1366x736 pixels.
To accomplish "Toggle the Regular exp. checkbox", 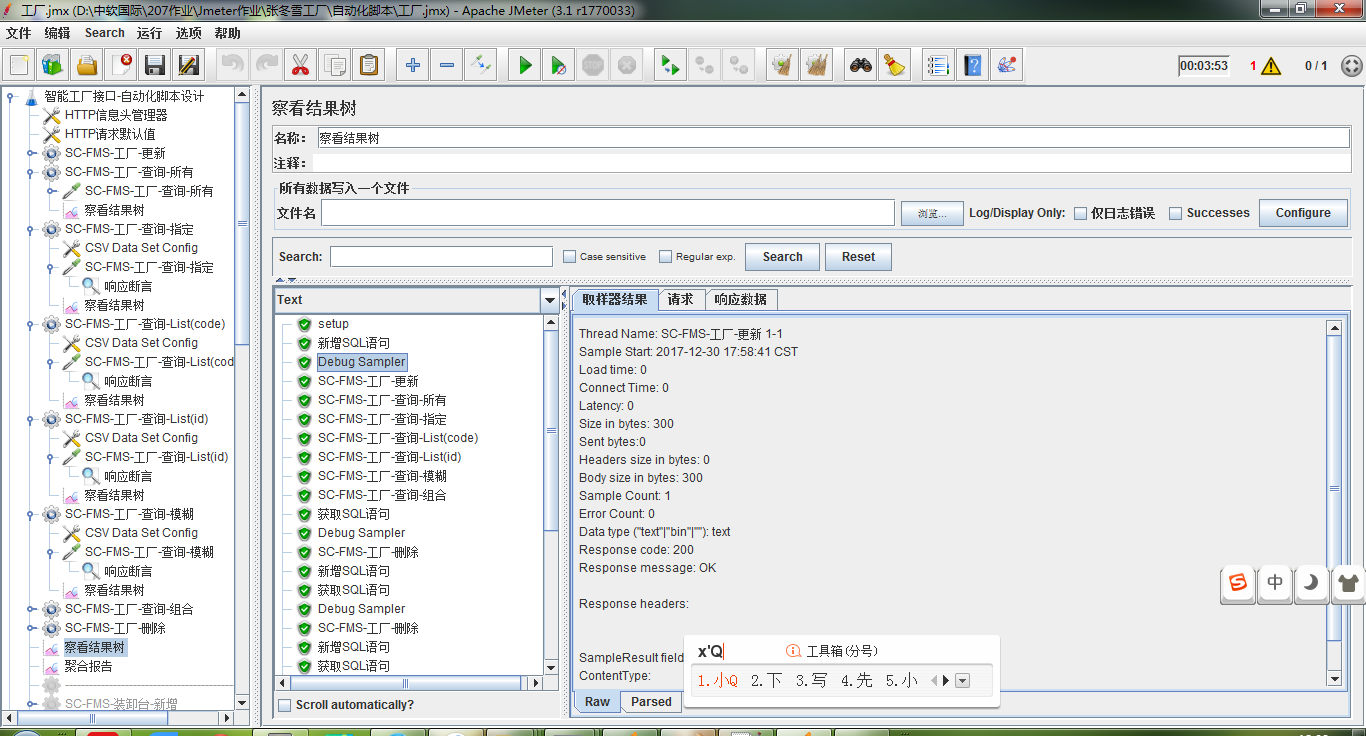I will click(665, 257).
